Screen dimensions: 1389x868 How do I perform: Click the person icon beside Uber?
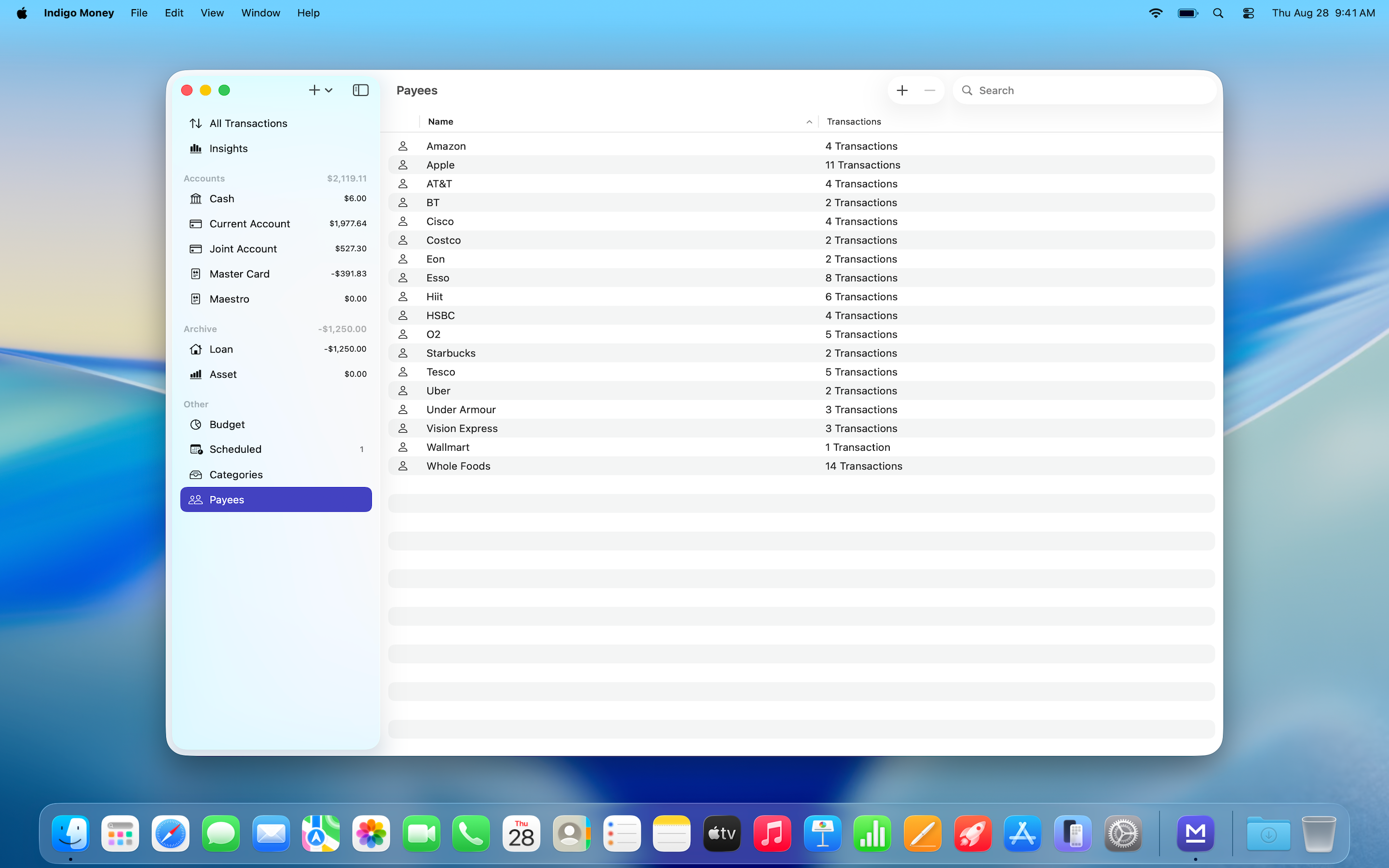point(403,391)
